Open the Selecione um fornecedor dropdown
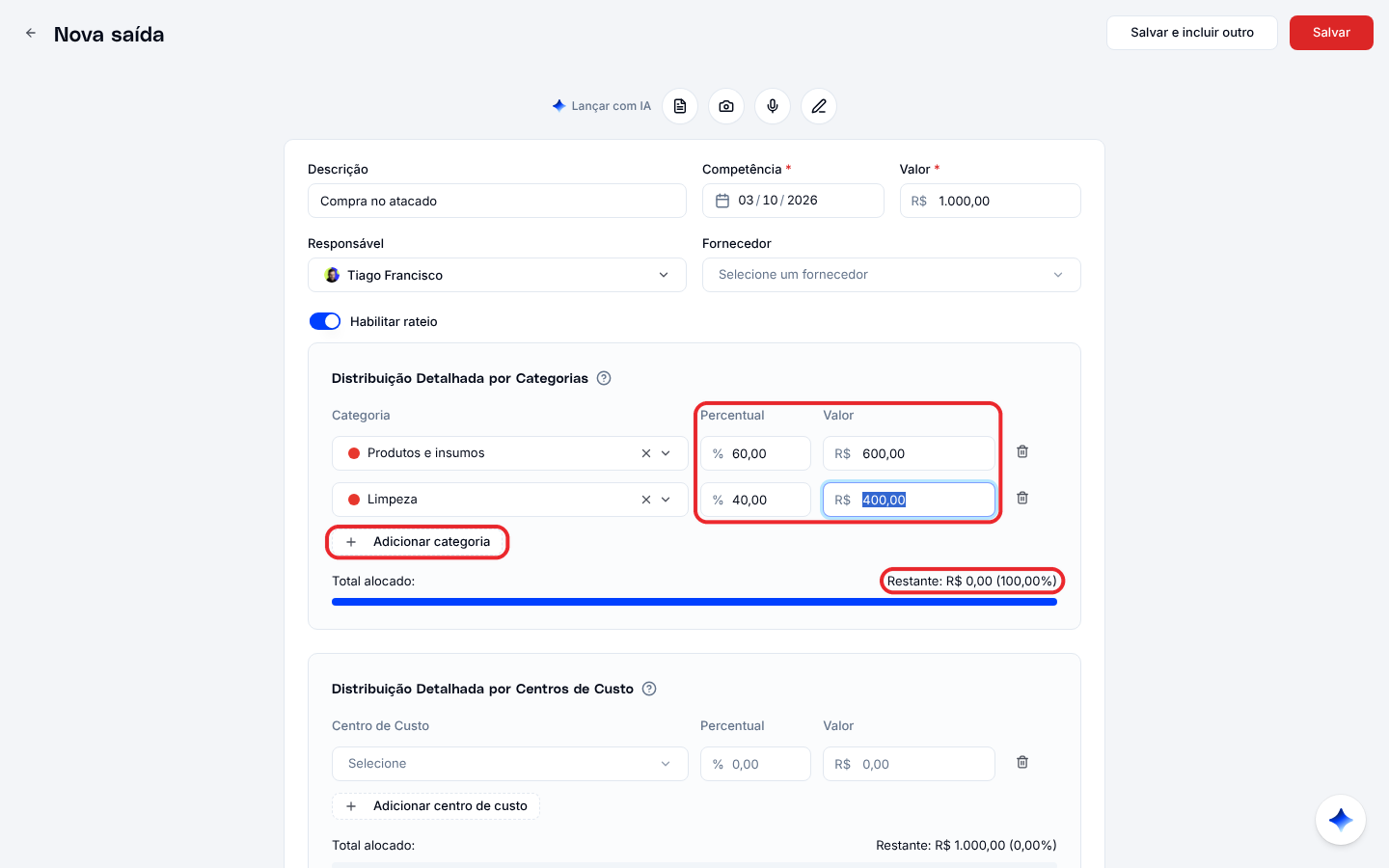This screenshot has width=1389, height=868. point(891,275)
